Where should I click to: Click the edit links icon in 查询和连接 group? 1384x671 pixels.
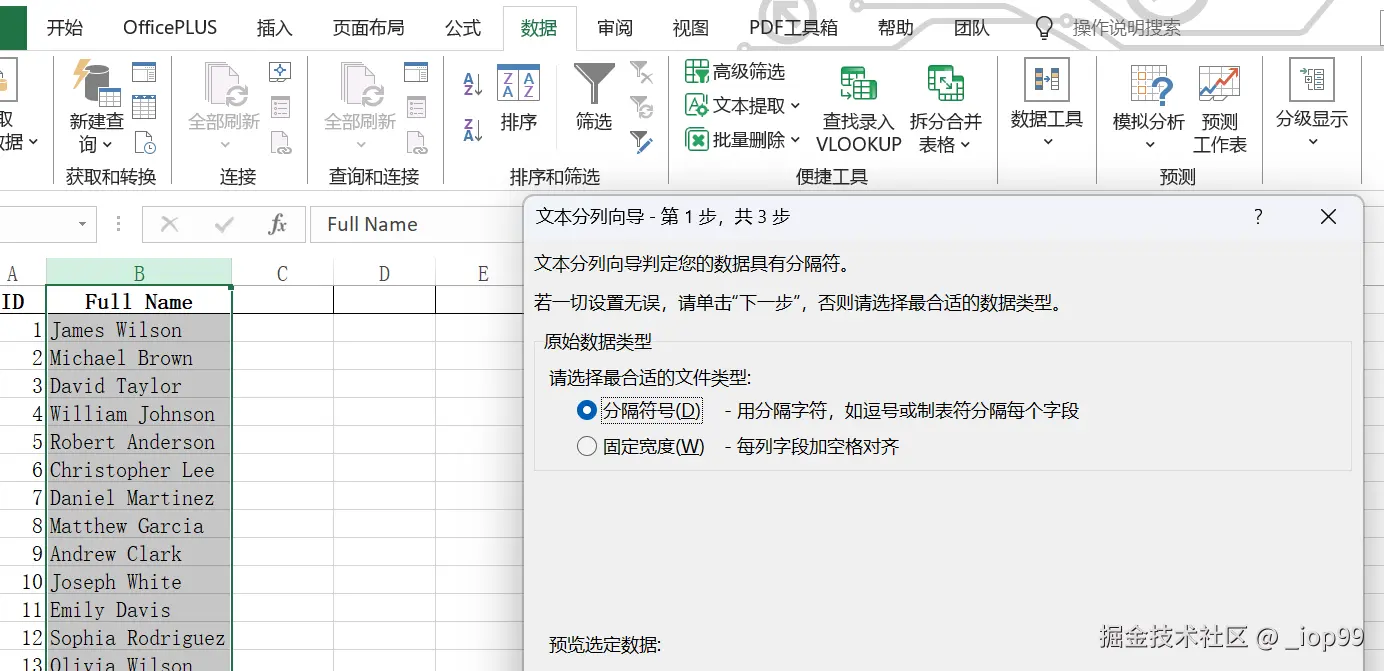coord(416,142)
